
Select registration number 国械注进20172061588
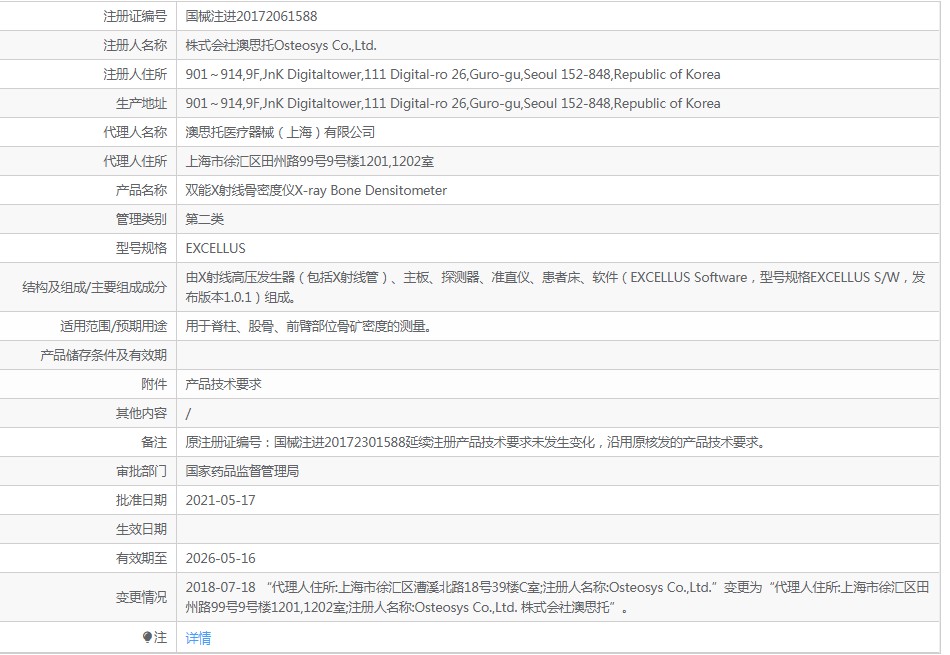(x=251, y=16)
